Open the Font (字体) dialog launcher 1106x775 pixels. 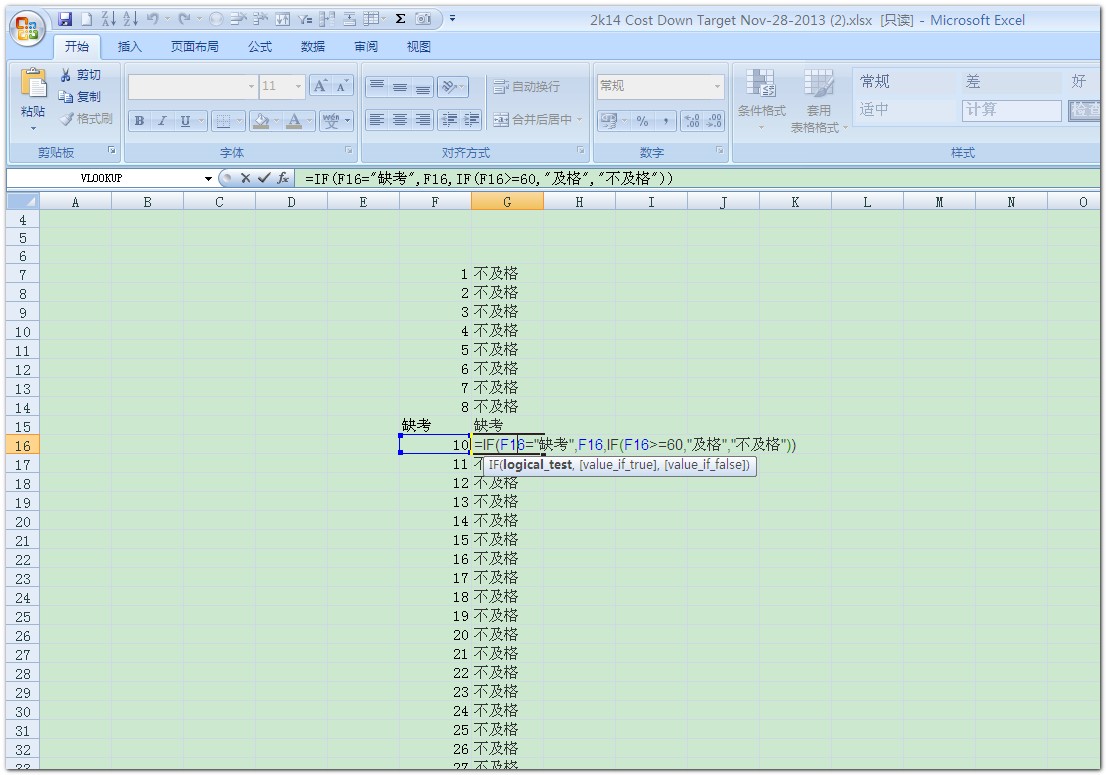click(348, 150)
